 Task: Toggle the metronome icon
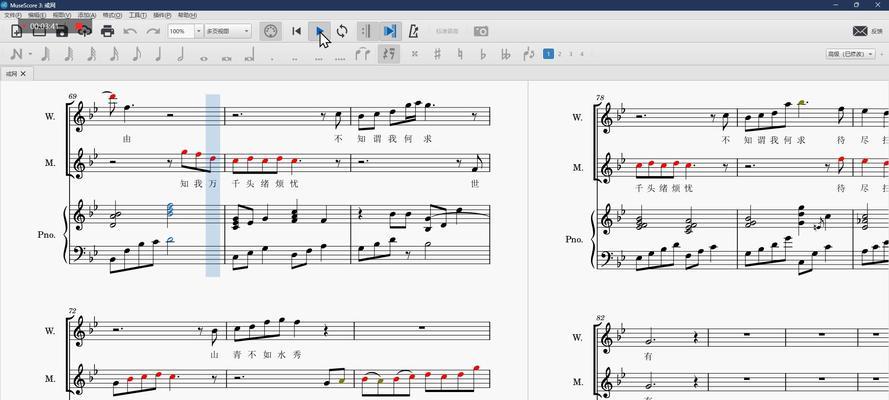coord(414,31)
